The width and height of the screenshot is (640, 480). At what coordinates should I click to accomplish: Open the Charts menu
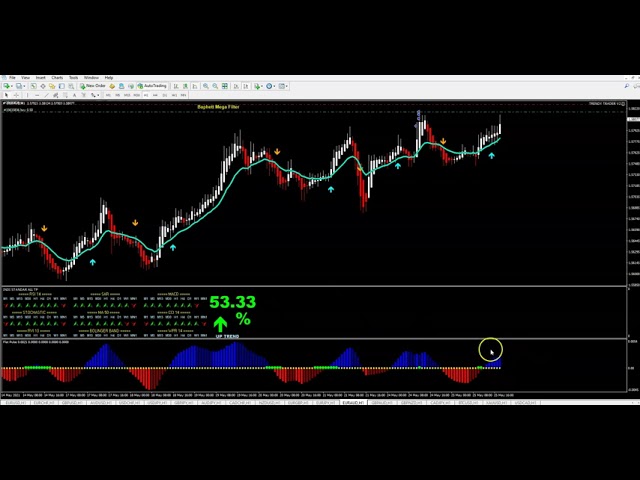(x=57, y=77)
